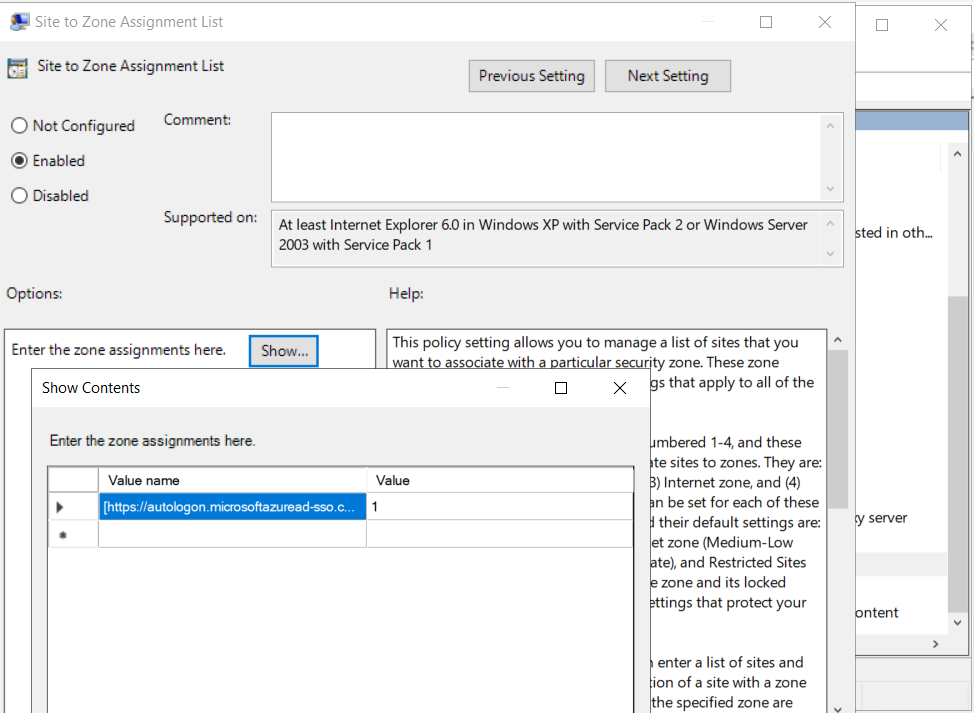Maximize the Show Contents dialog
This screenshot has width=974, height=713.
[561, 388]
